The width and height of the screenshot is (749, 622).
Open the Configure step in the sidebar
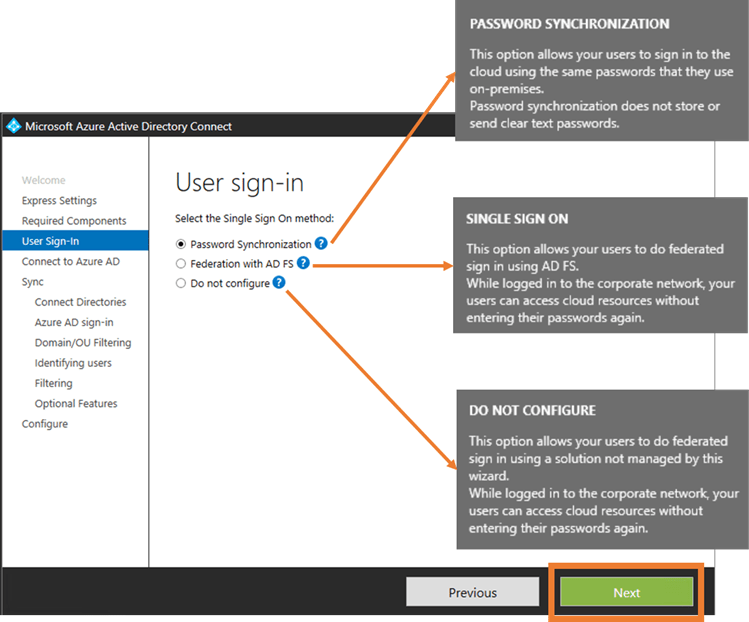coord(45,424)
